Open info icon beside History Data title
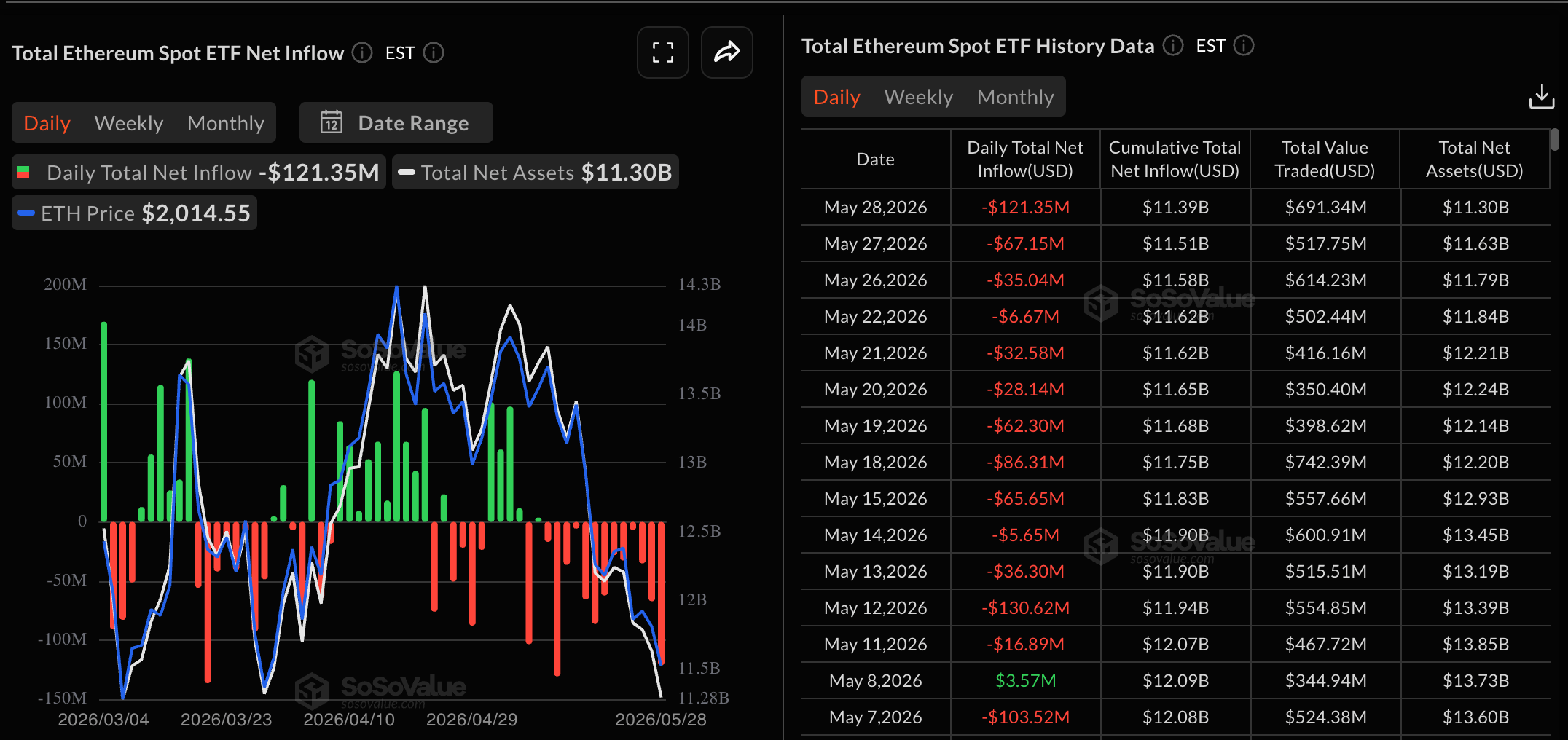 point(1173,46)
